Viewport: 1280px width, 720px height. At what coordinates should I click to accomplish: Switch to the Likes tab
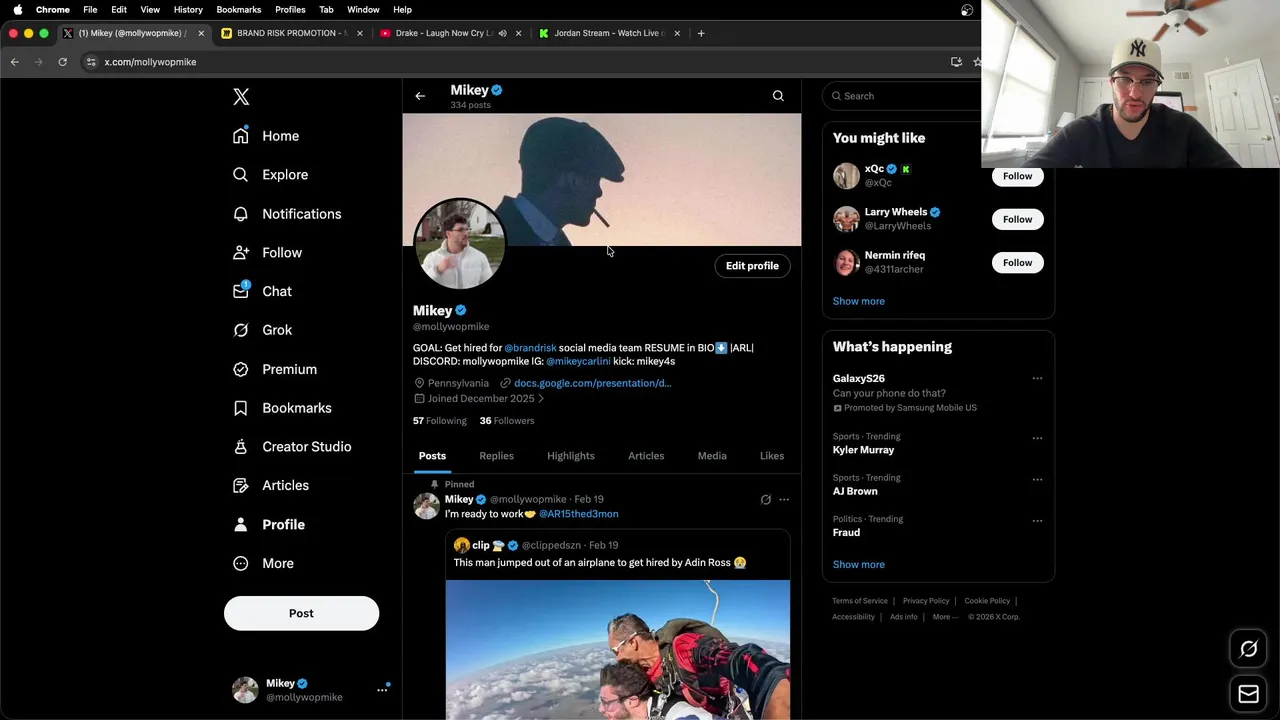pos(772,456)
